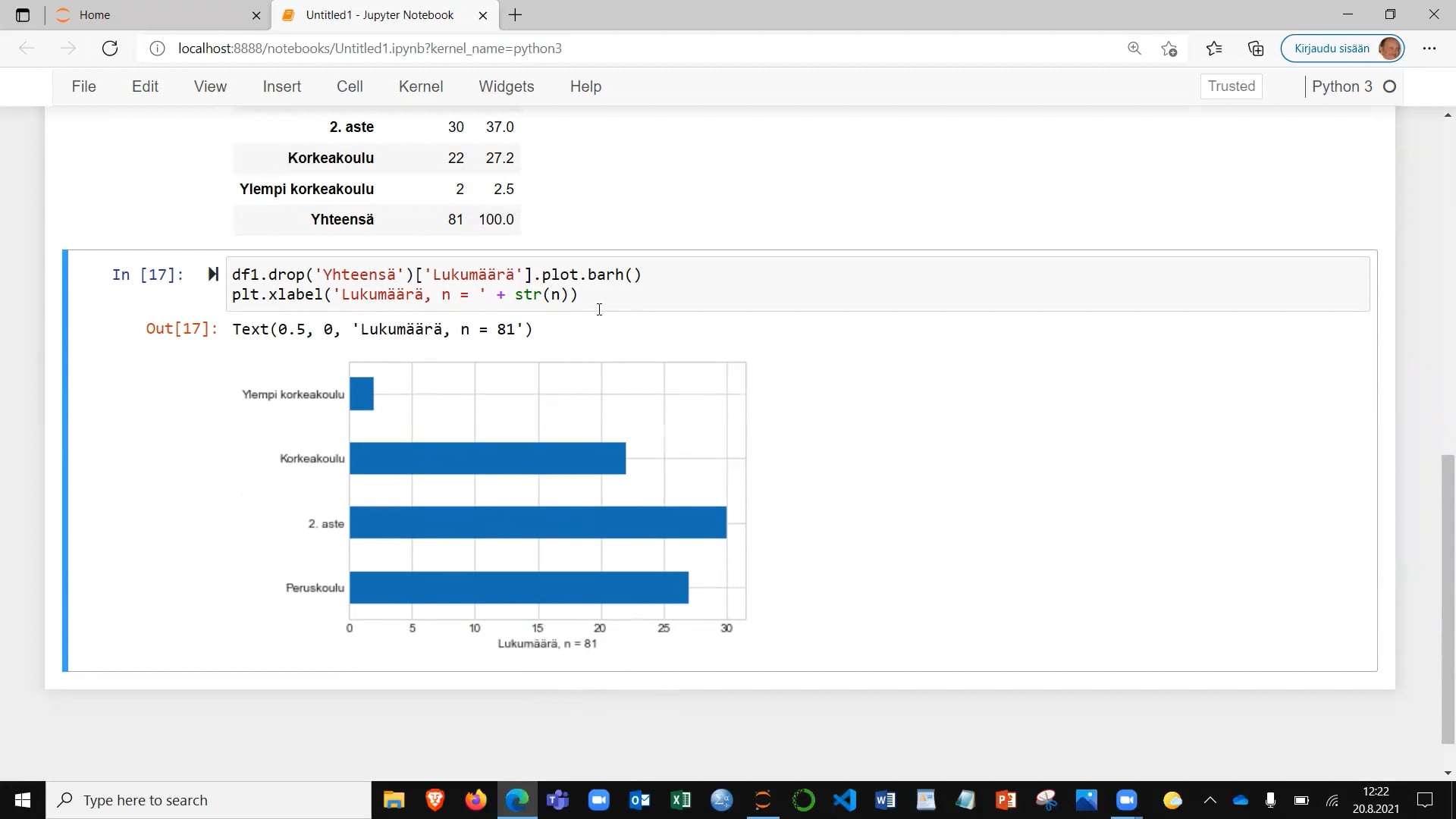This screenshot has height=819, width=1456.
Task: Open the tab actions menu icon
Action: [23, 15]
